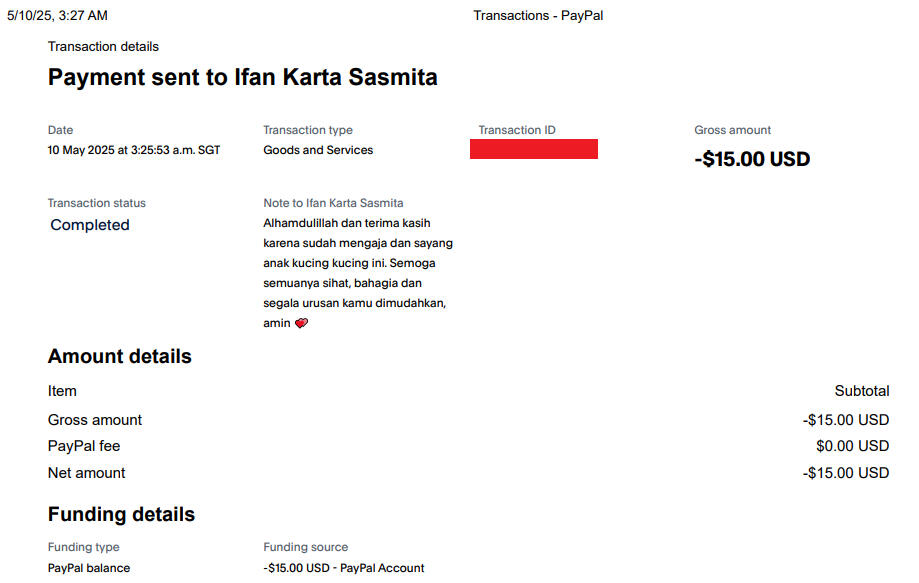
Task: Click the print timestamp "5/10/25, 3:27 AM"
Action: [57, 15]
